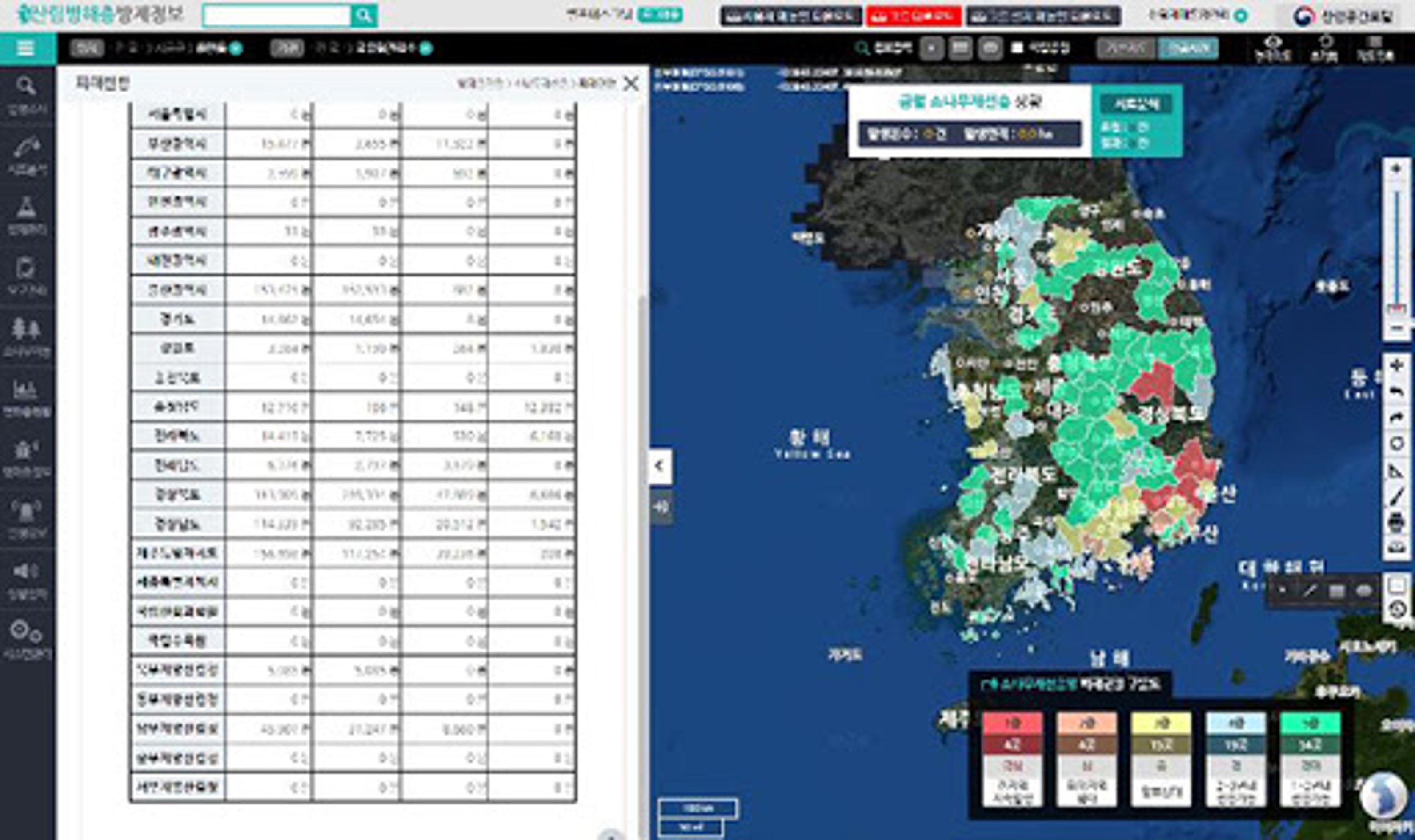Zoom in with the map plus button
This screenshot has width=1415, height=840.
coord(1396,169)
